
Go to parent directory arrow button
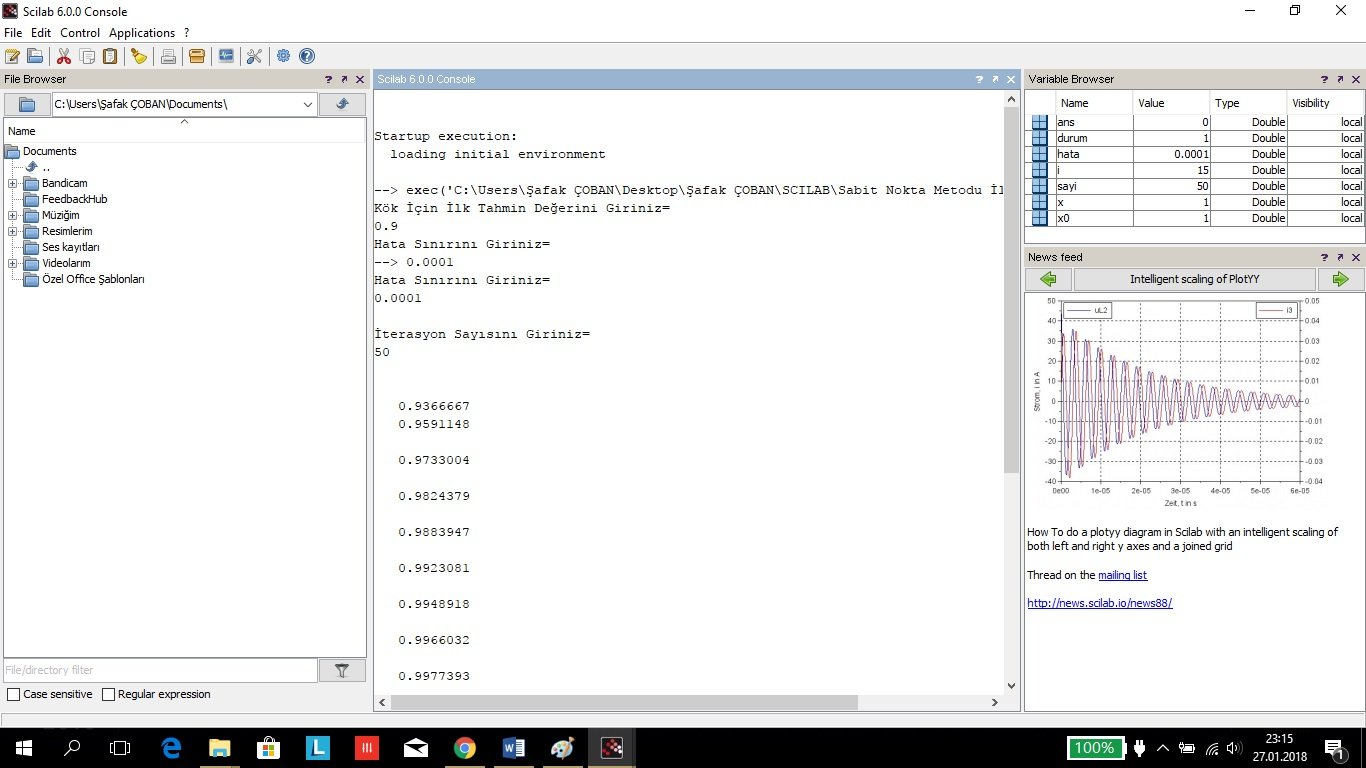342,104
